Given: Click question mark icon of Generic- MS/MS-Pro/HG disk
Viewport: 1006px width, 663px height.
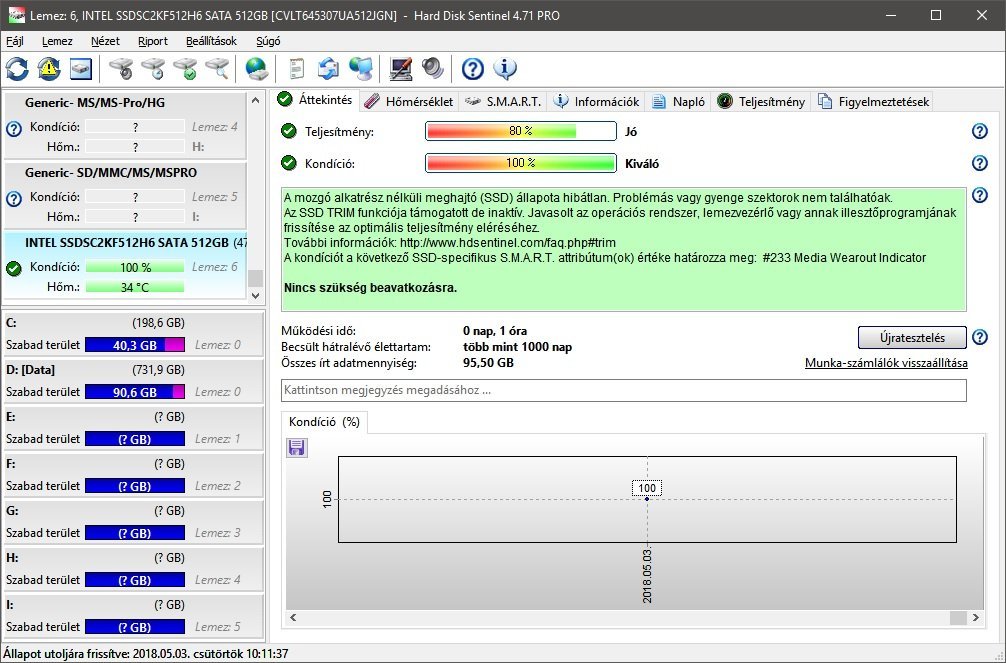Looking at the screenshot, I should pyautogui.click(x=13, y=129).
